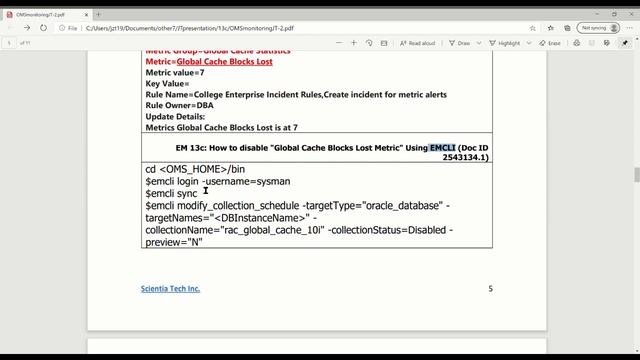Zoom out the PDF

click(339, 43)
